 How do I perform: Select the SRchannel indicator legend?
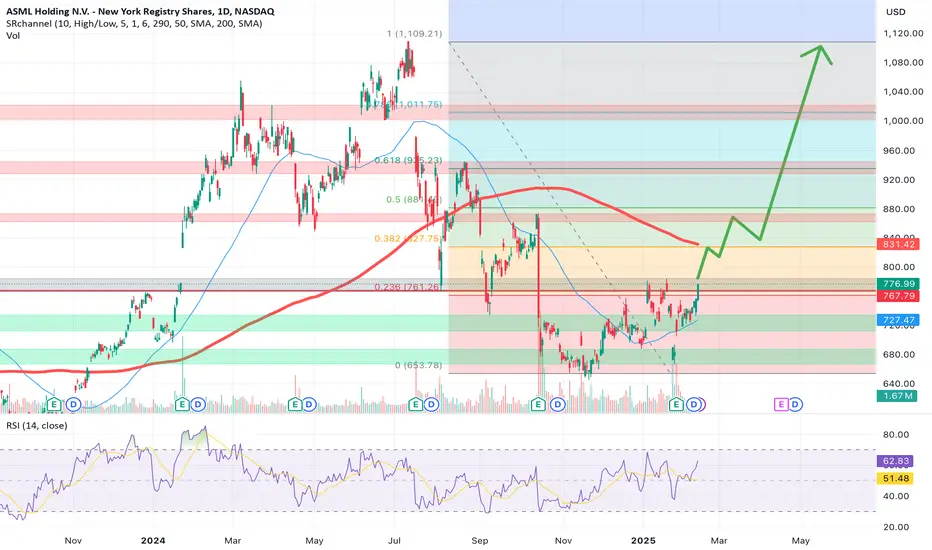pos(134,24)
